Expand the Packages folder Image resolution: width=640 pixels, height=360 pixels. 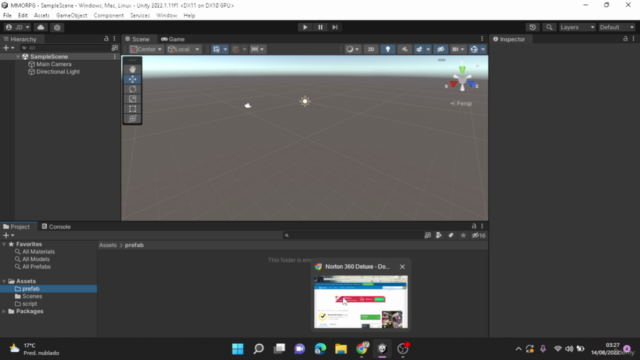[4, 311]
